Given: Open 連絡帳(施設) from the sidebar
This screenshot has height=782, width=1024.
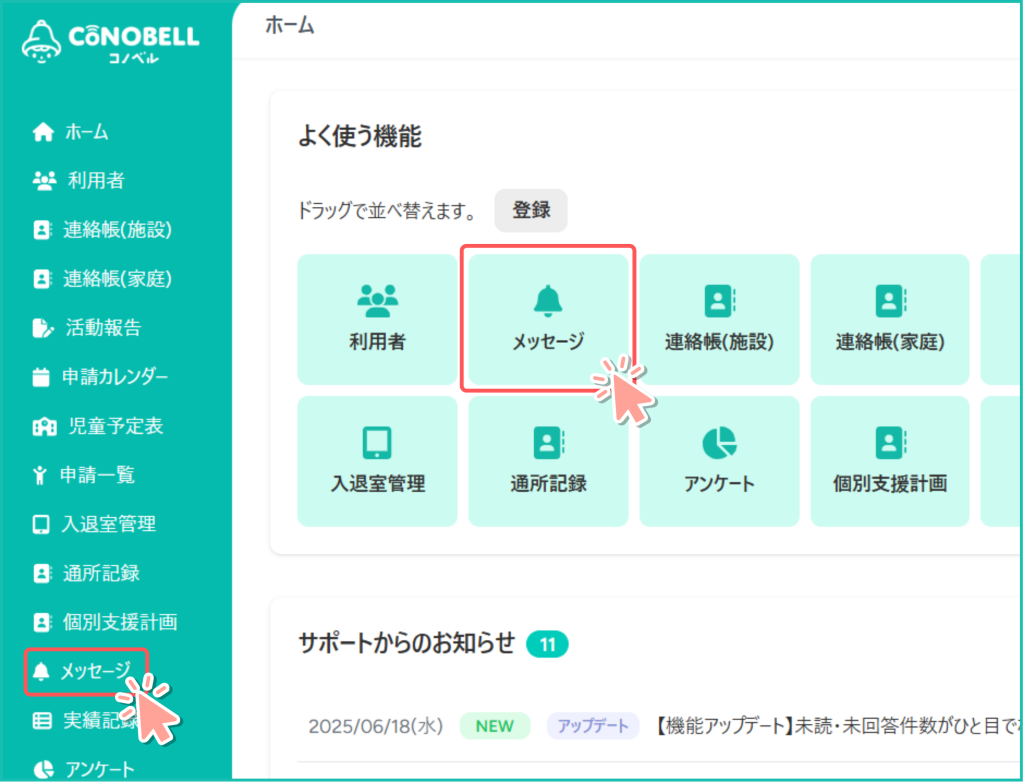Looking at the screenshot, I should click(x=116, y=230).
